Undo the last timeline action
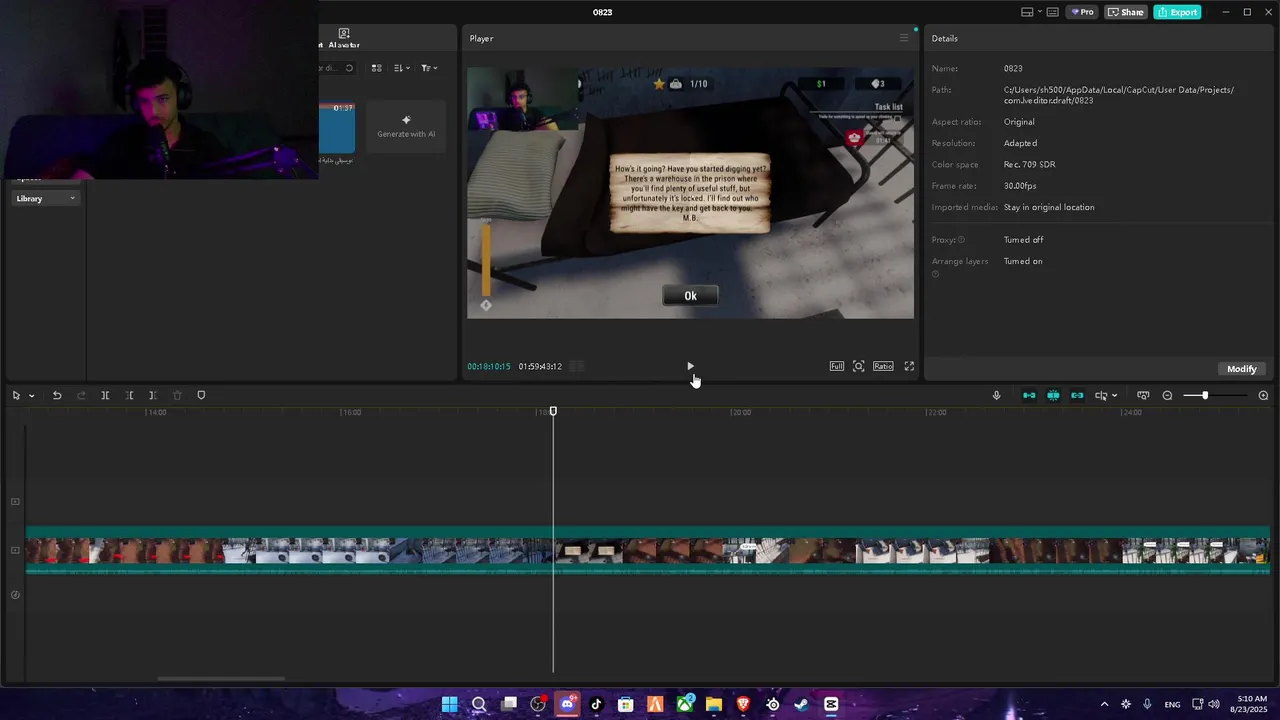 pyautogui.click(x=57, y=395)
